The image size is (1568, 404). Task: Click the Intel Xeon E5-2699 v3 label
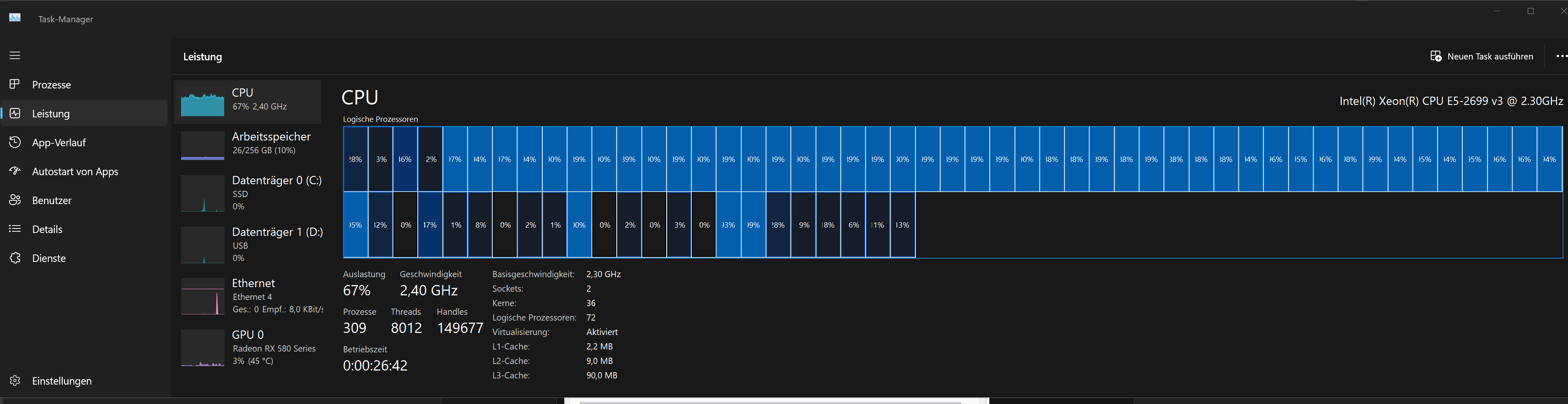pyautogui.click(x=1451, y=101)
